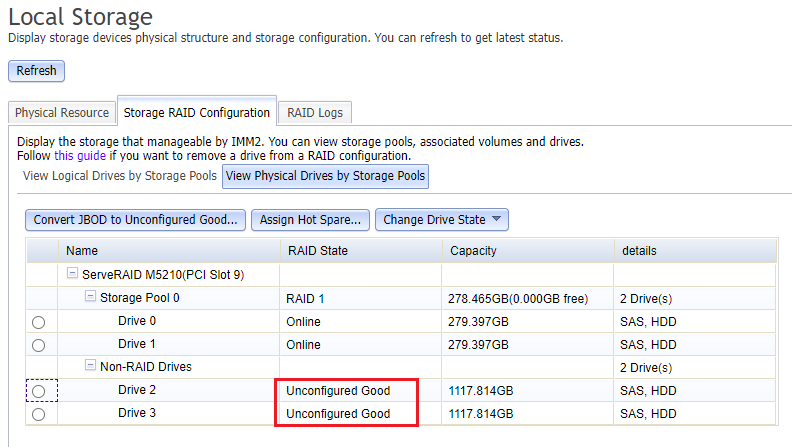Open the RAID Logs tab
Image resolution: width=792 pixels, height=447 pixels.
[315, 113]
